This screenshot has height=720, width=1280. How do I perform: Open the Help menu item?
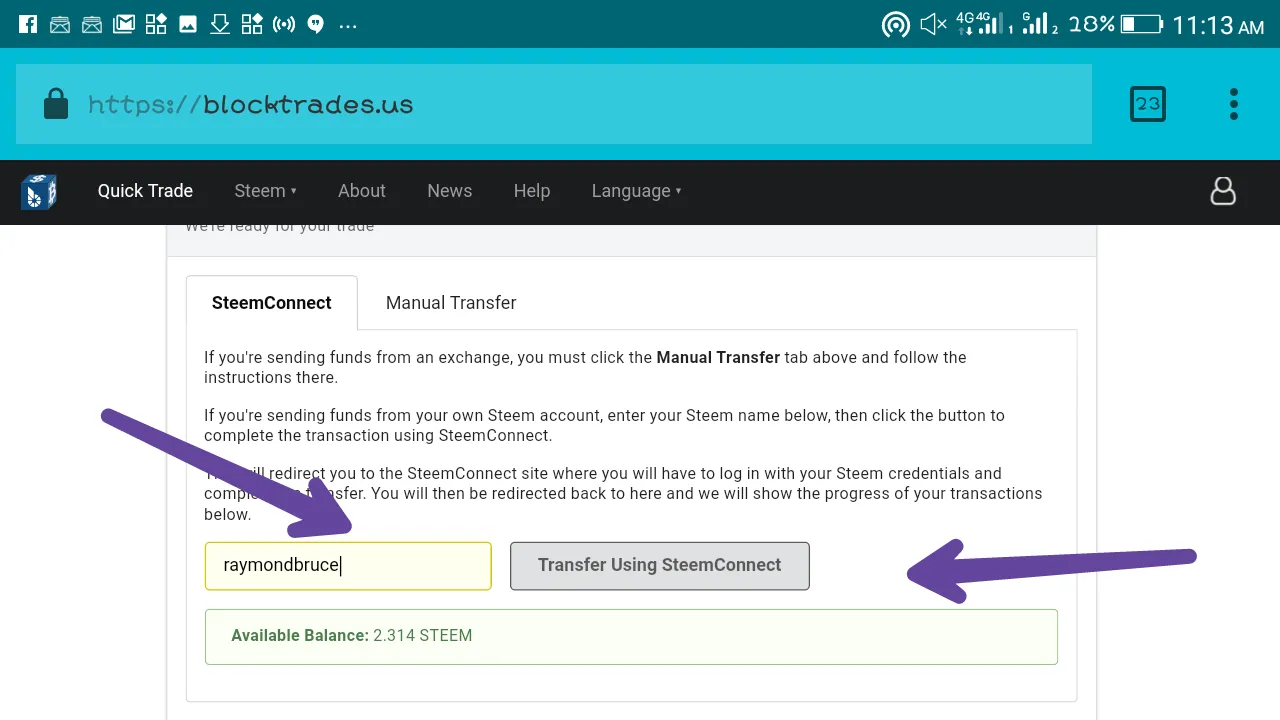click(532, 191)
